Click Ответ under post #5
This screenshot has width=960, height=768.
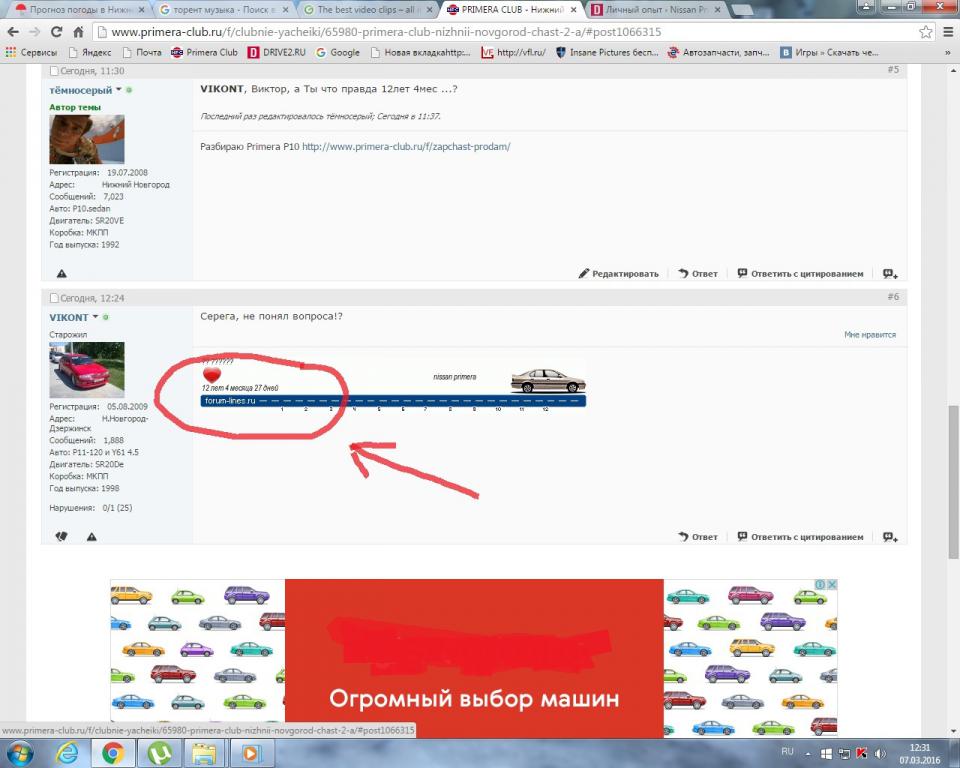(x=698, y=274)
